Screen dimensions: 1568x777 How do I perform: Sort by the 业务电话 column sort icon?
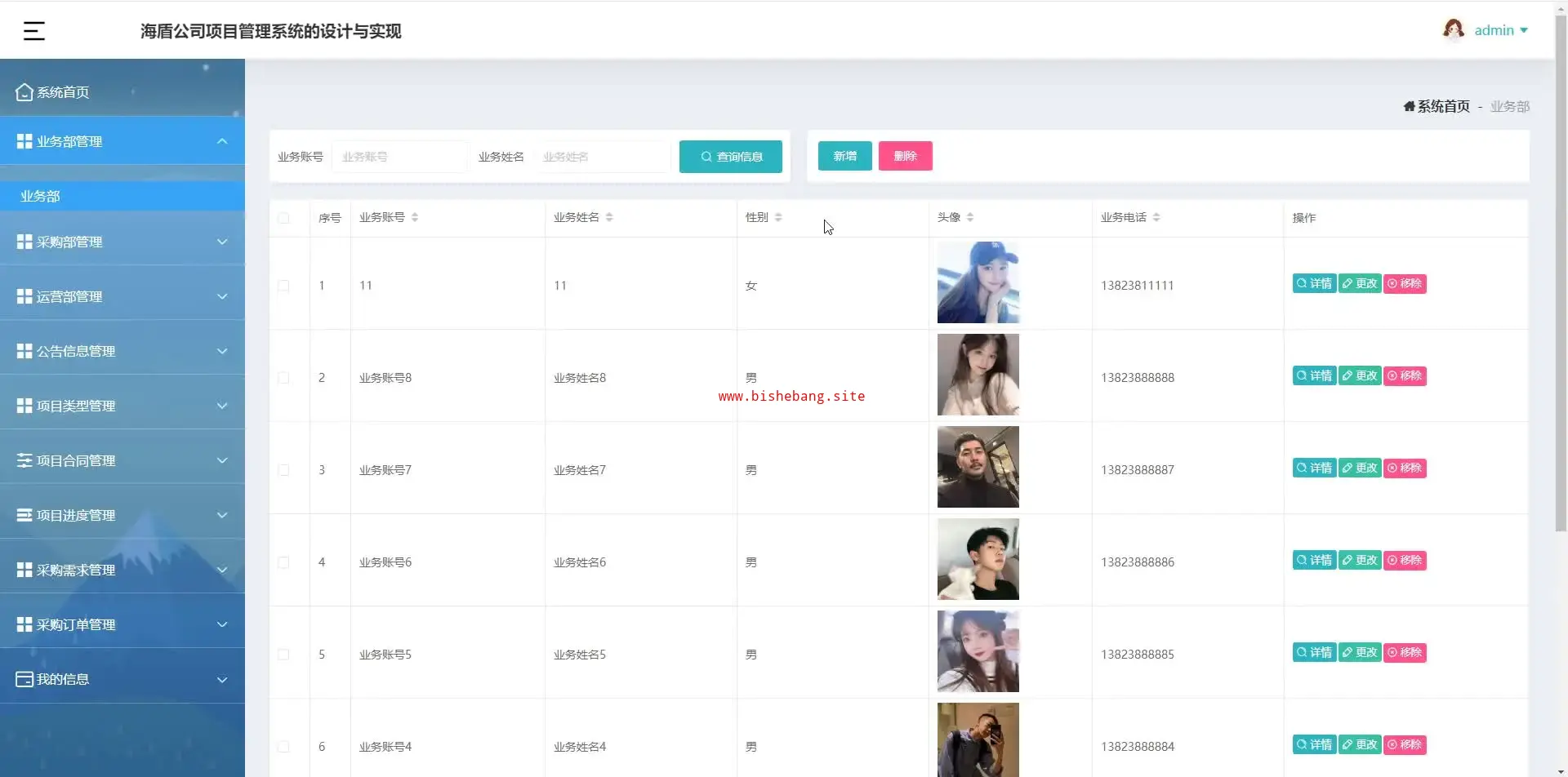(x=1156, y=217)
